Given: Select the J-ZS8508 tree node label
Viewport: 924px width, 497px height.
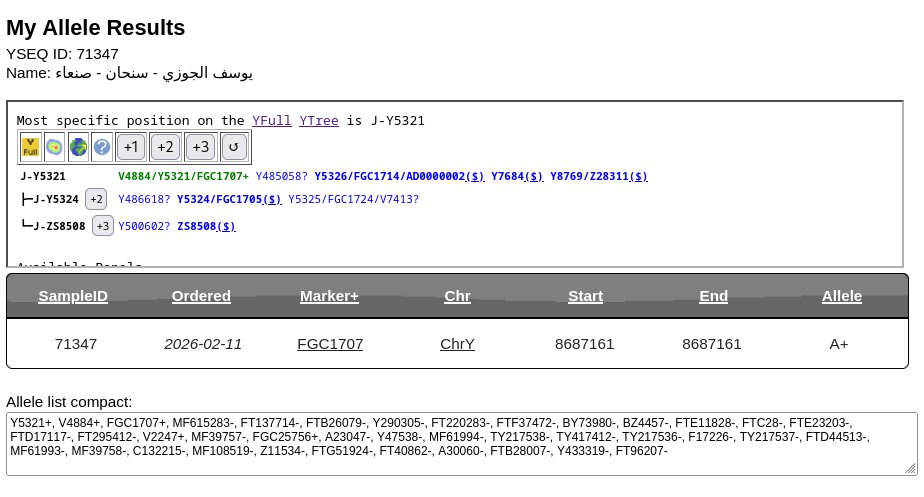Looking at the screenshot, I should click(x=60, y=226).
